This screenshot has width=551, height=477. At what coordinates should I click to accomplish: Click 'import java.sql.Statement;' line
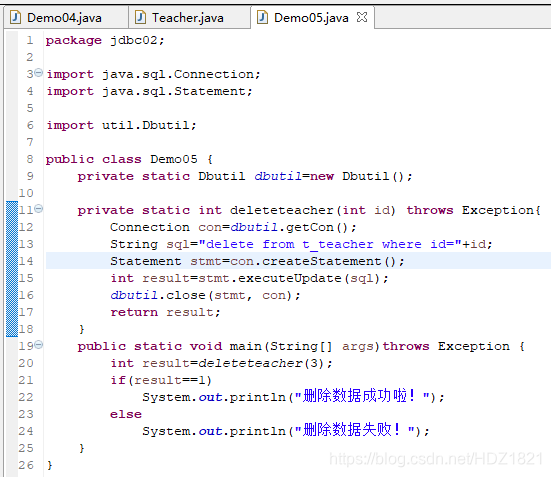pos(149,91)
